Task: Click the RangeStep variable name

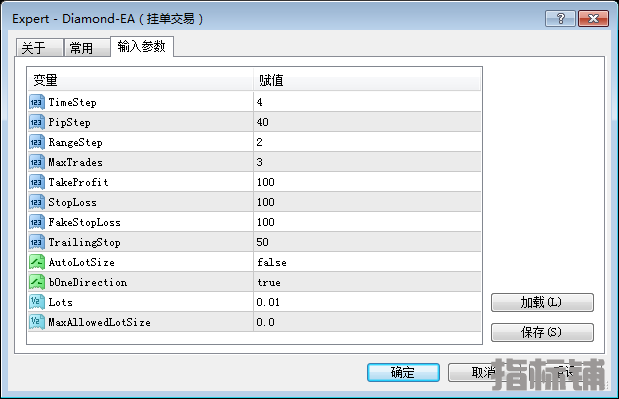Action: point(75,142)
